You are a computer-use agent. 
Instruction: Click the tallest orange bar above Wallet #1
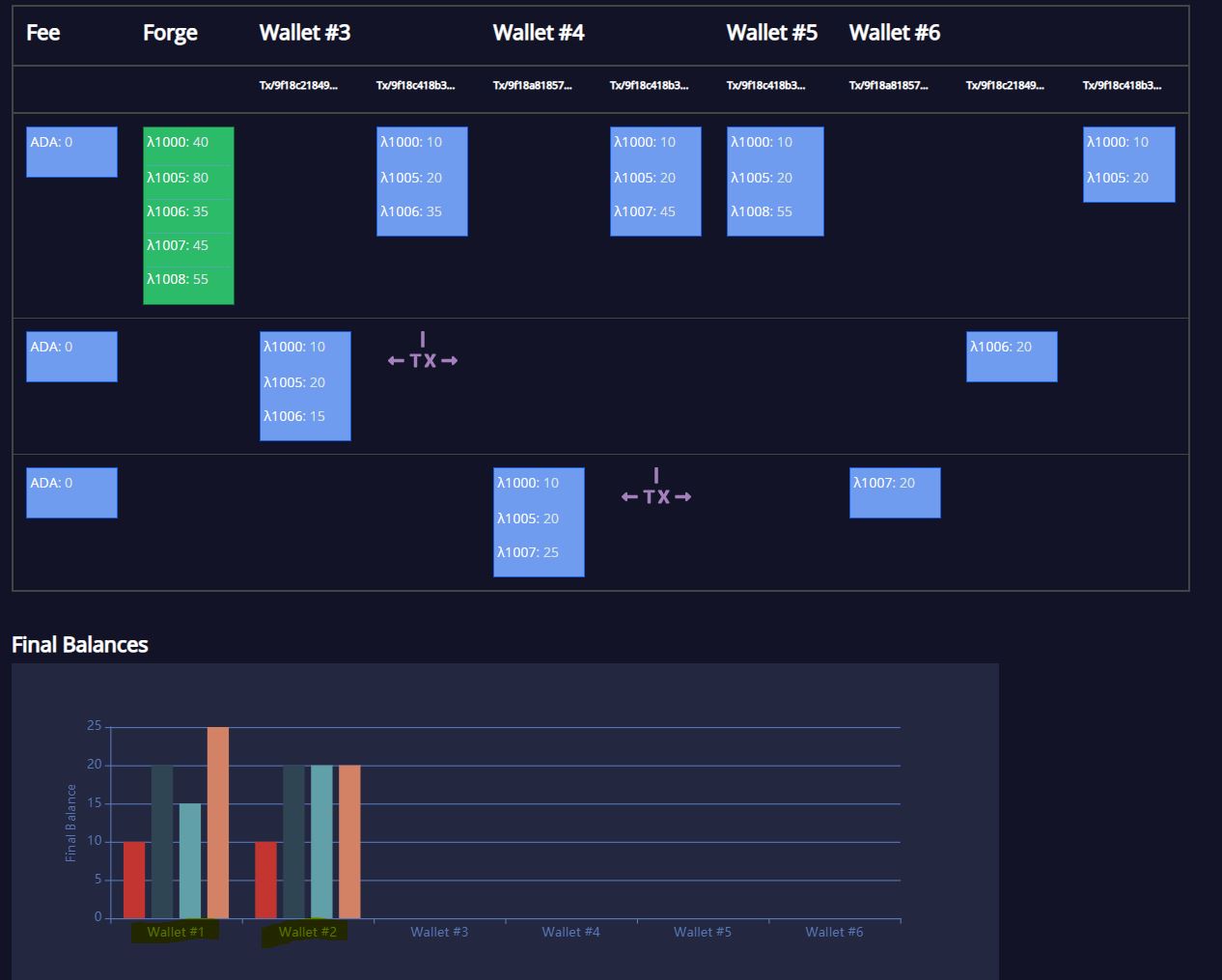coord(217,821)
